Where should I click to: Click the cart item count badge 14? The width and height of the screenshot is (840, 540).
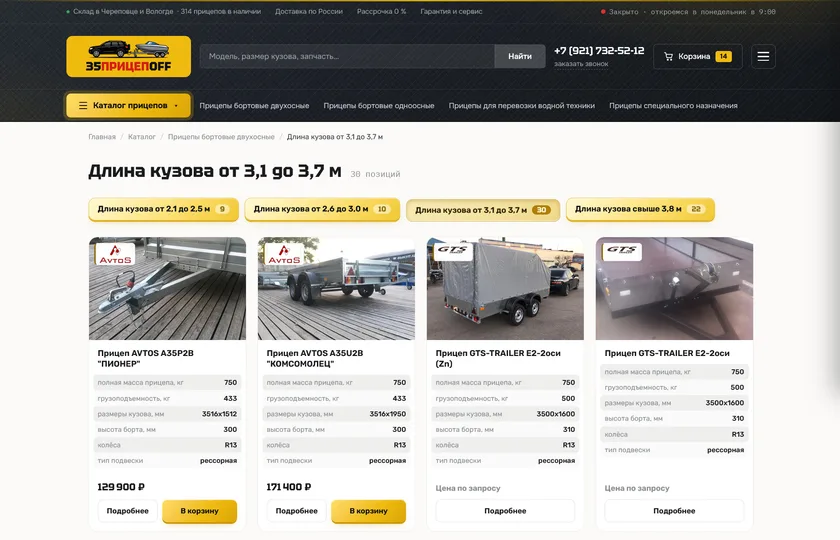pyautogui.click(x=723, y=56)
